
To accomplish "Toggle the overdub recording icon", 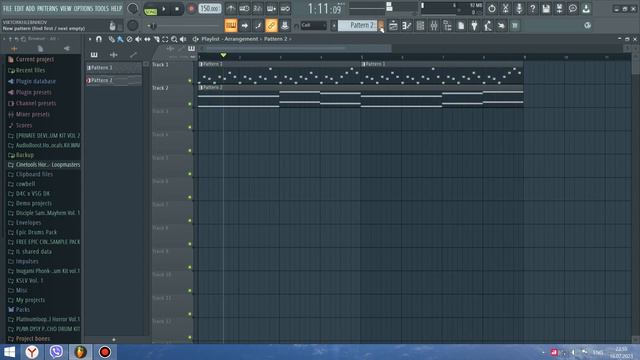I will 271,9.
